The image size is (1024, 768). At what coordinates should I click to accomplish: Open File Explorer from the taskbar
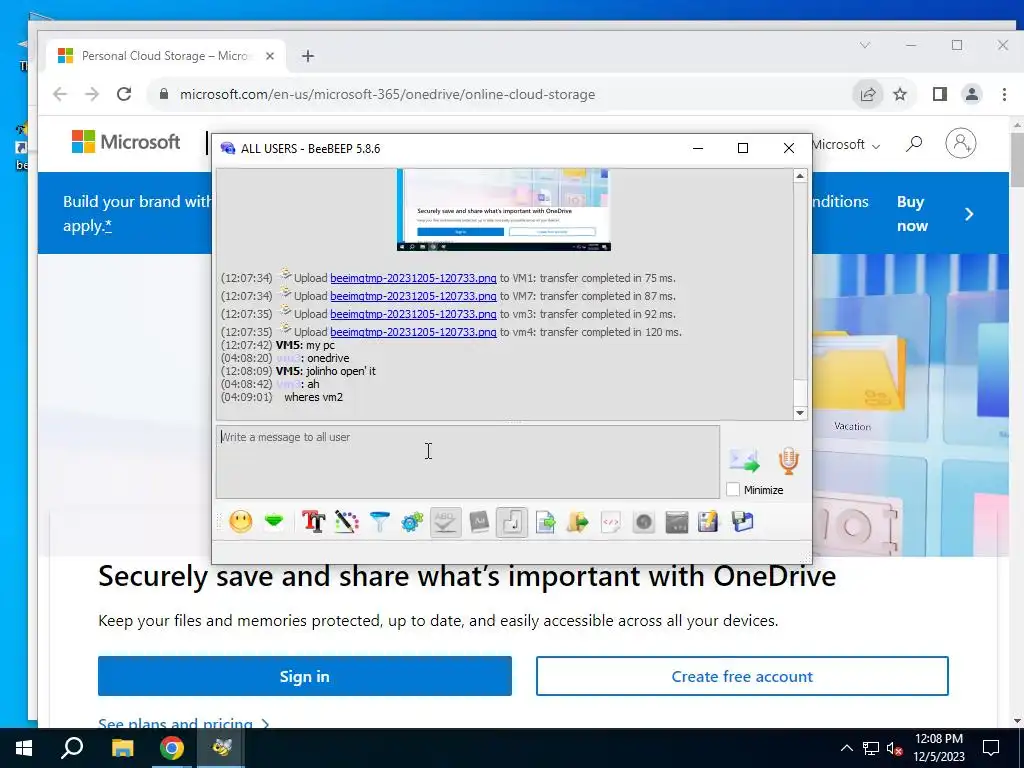coord(122,748)
